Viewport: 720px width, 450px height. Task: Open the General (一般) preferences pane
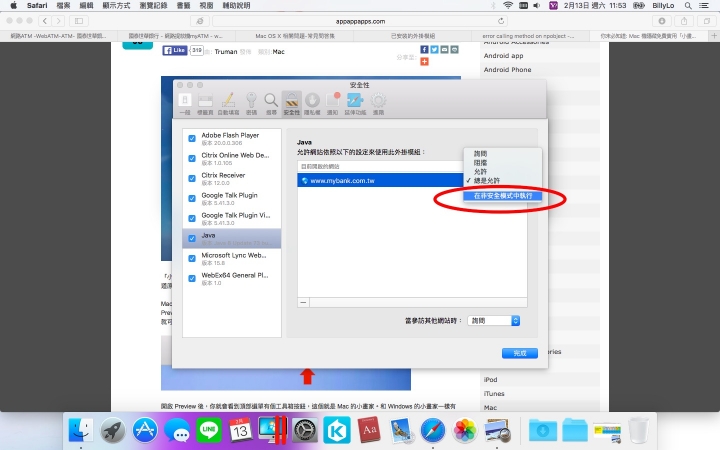coord(185,104)
